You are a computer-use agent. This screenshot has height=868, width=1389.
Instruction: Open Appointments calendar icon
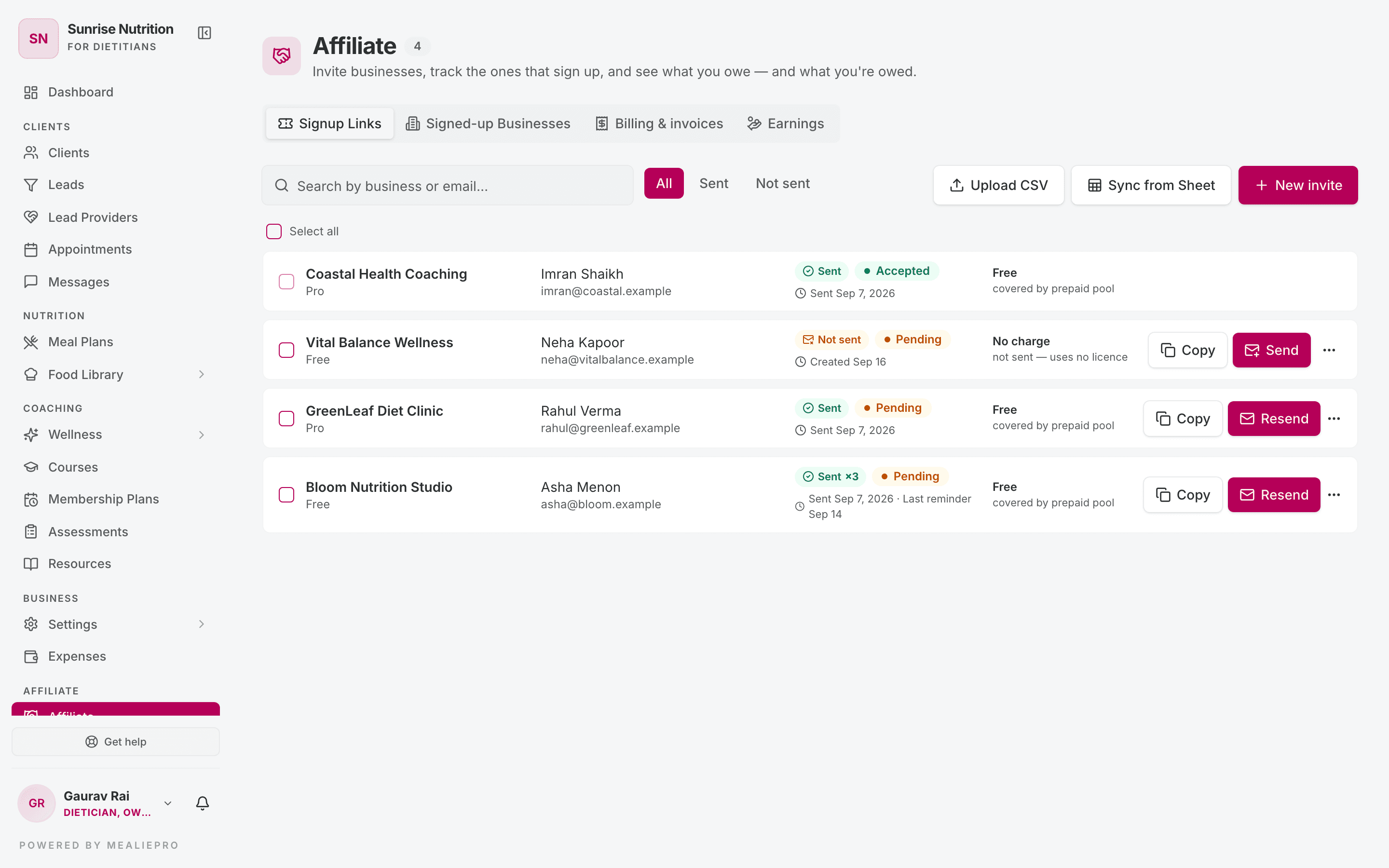(x=31, y=250)
